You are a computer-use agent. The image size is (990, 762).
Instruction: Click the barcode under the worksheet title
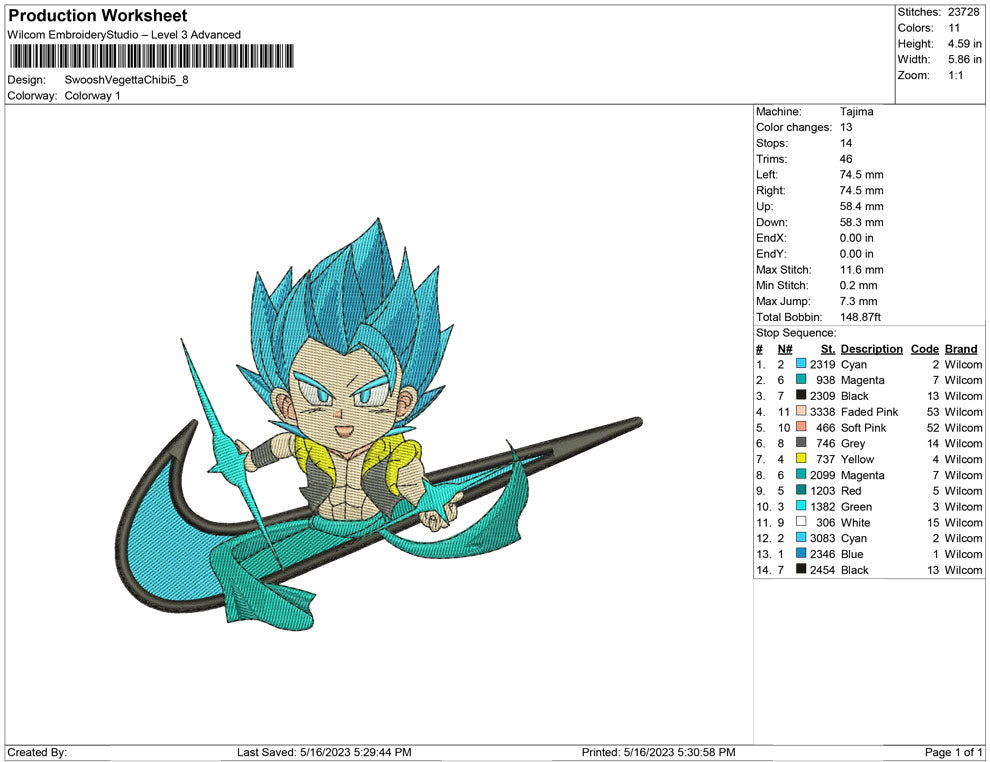[x=152, y=56]
